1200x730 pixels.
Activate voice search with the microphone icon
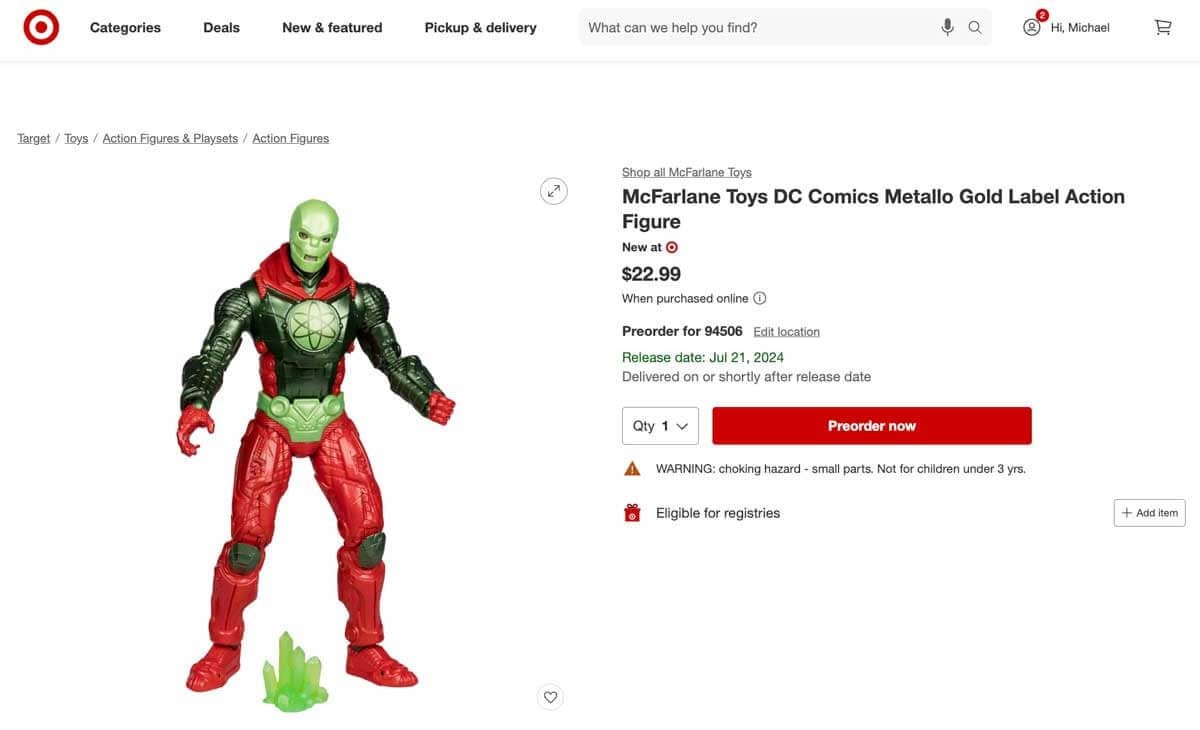947,27
